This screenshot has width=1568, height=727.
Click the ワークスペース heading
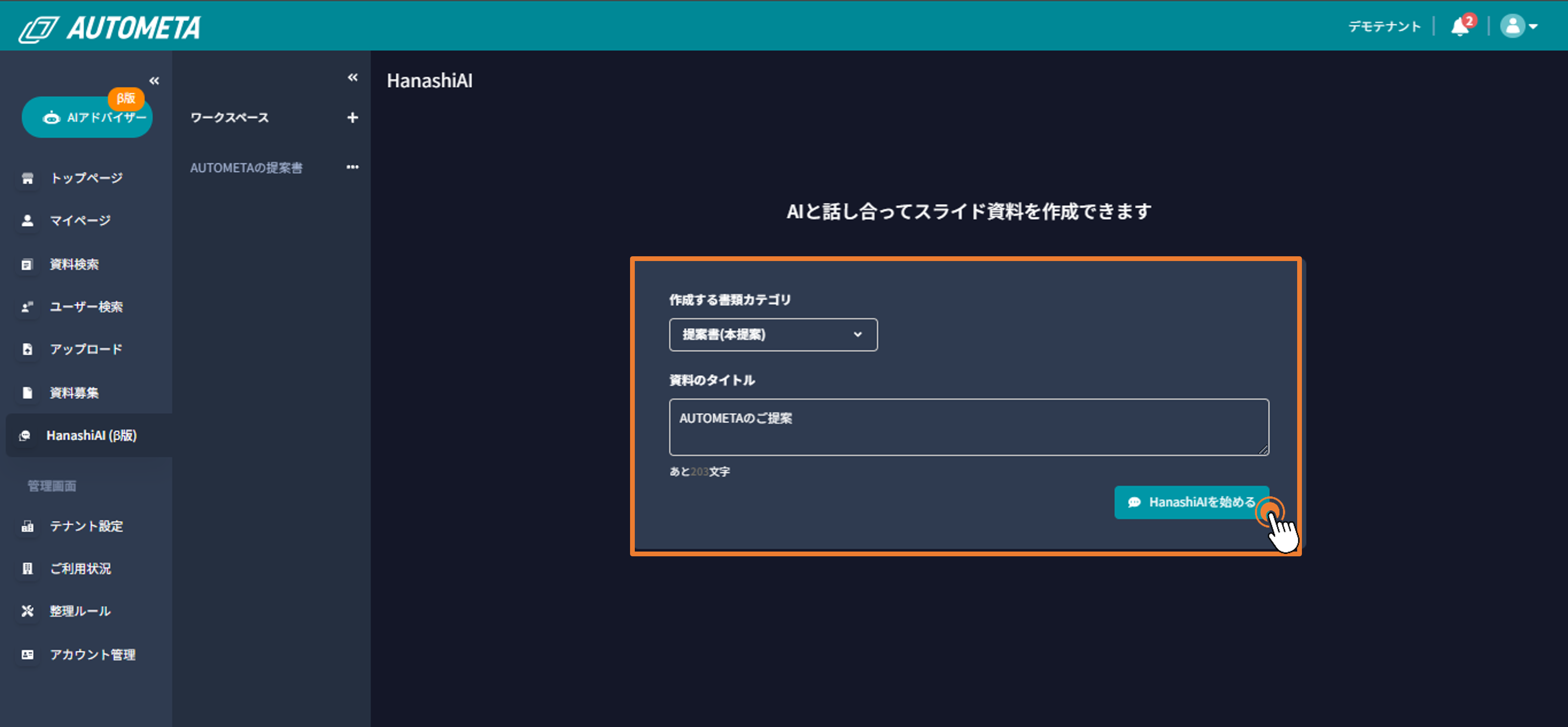[x=229, y=117]
